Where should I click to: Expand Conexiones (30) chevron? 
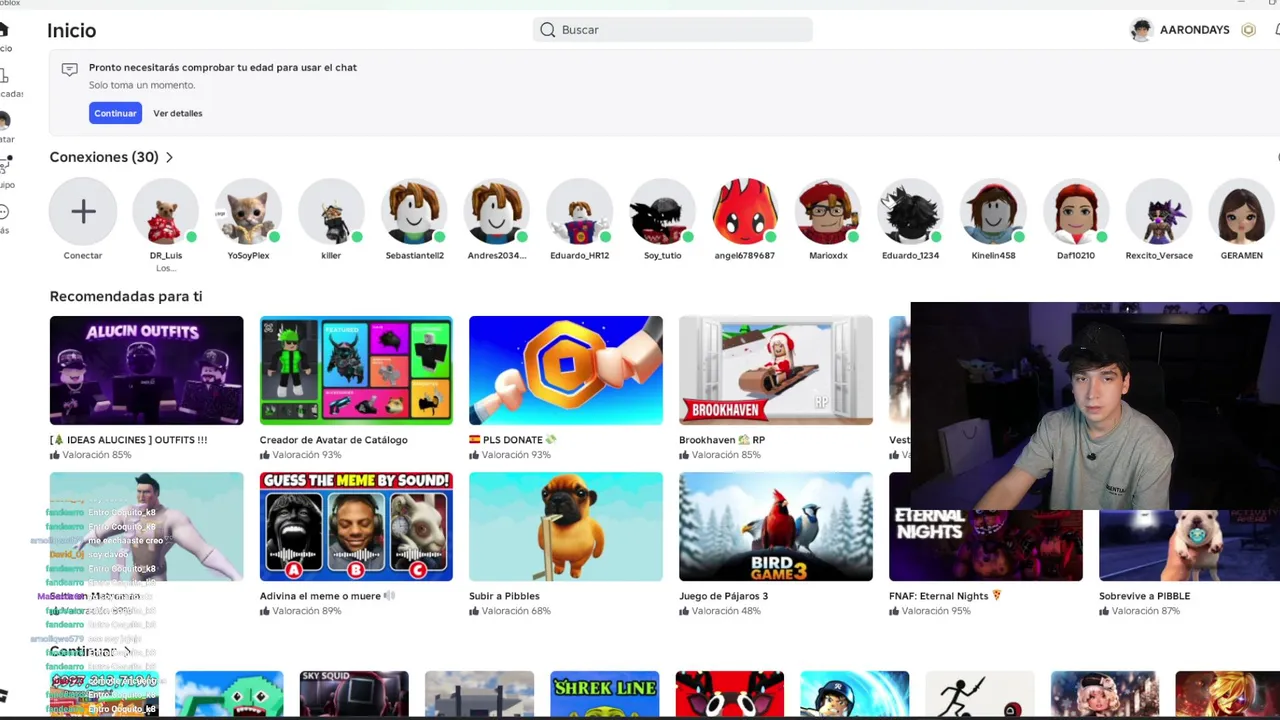coord(169,157)
